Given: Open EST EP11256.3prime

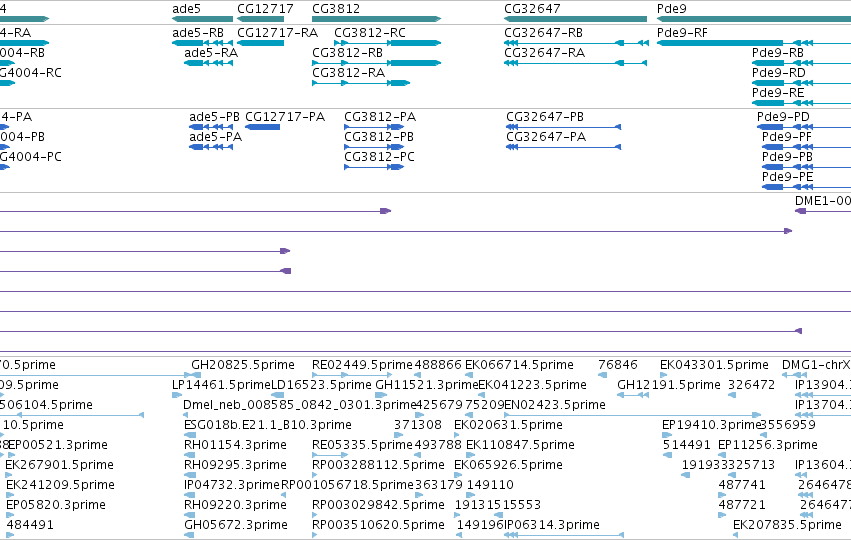Looking at the screenshot, I should pos(767,445).
